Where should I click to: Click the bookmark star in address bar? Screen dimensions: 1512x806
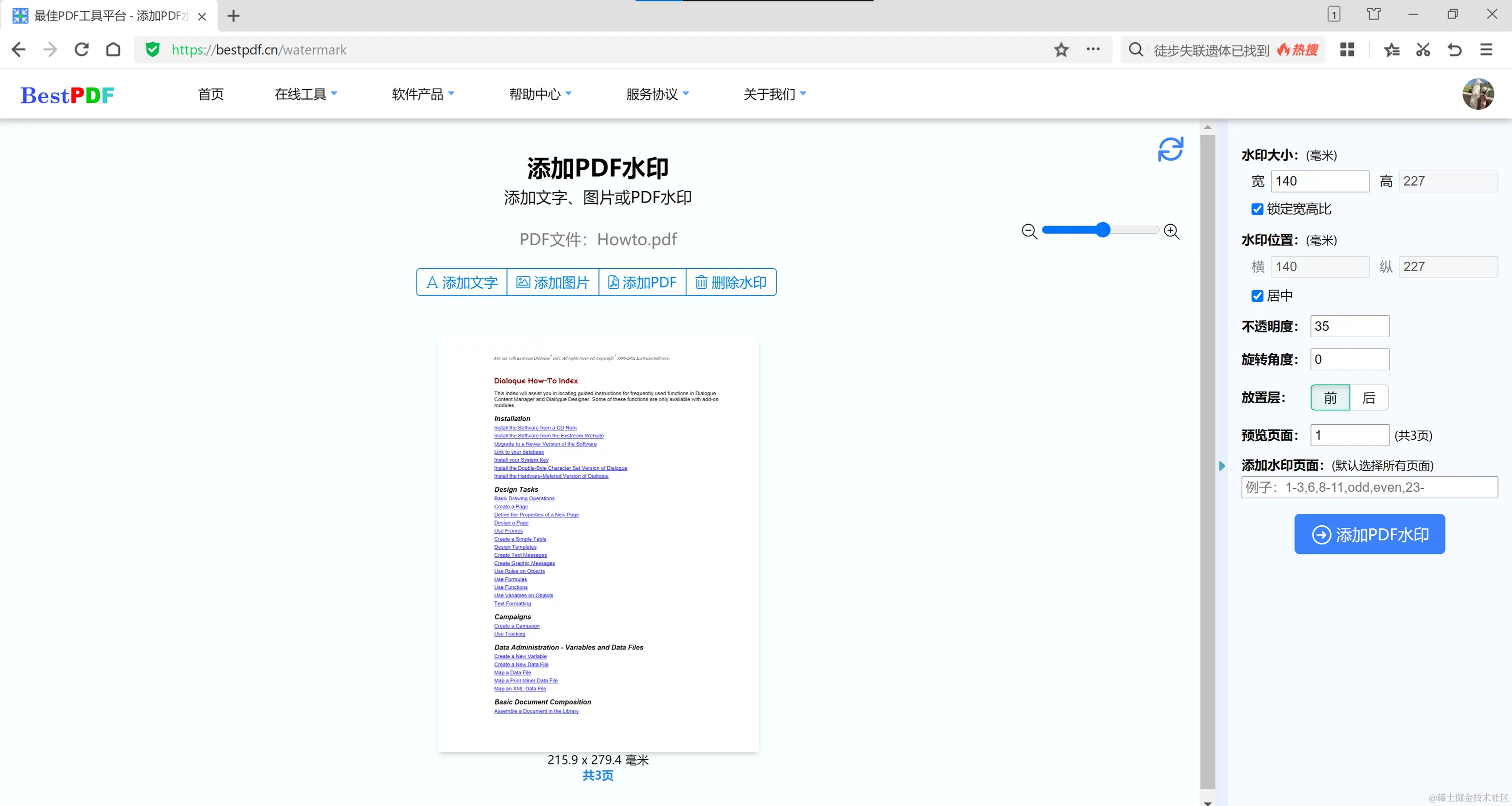click(x=1061, y=50)
